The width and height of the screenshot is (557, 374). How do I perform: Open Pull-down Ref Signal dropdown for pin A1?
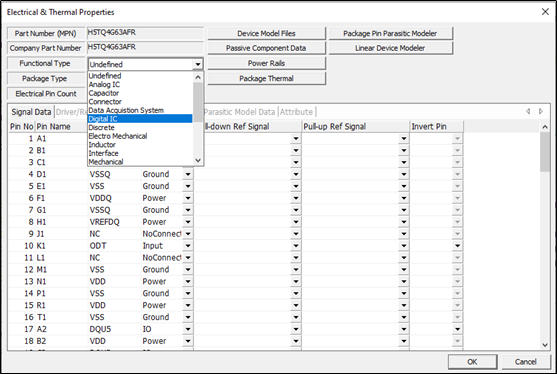(x=296, y=139)
